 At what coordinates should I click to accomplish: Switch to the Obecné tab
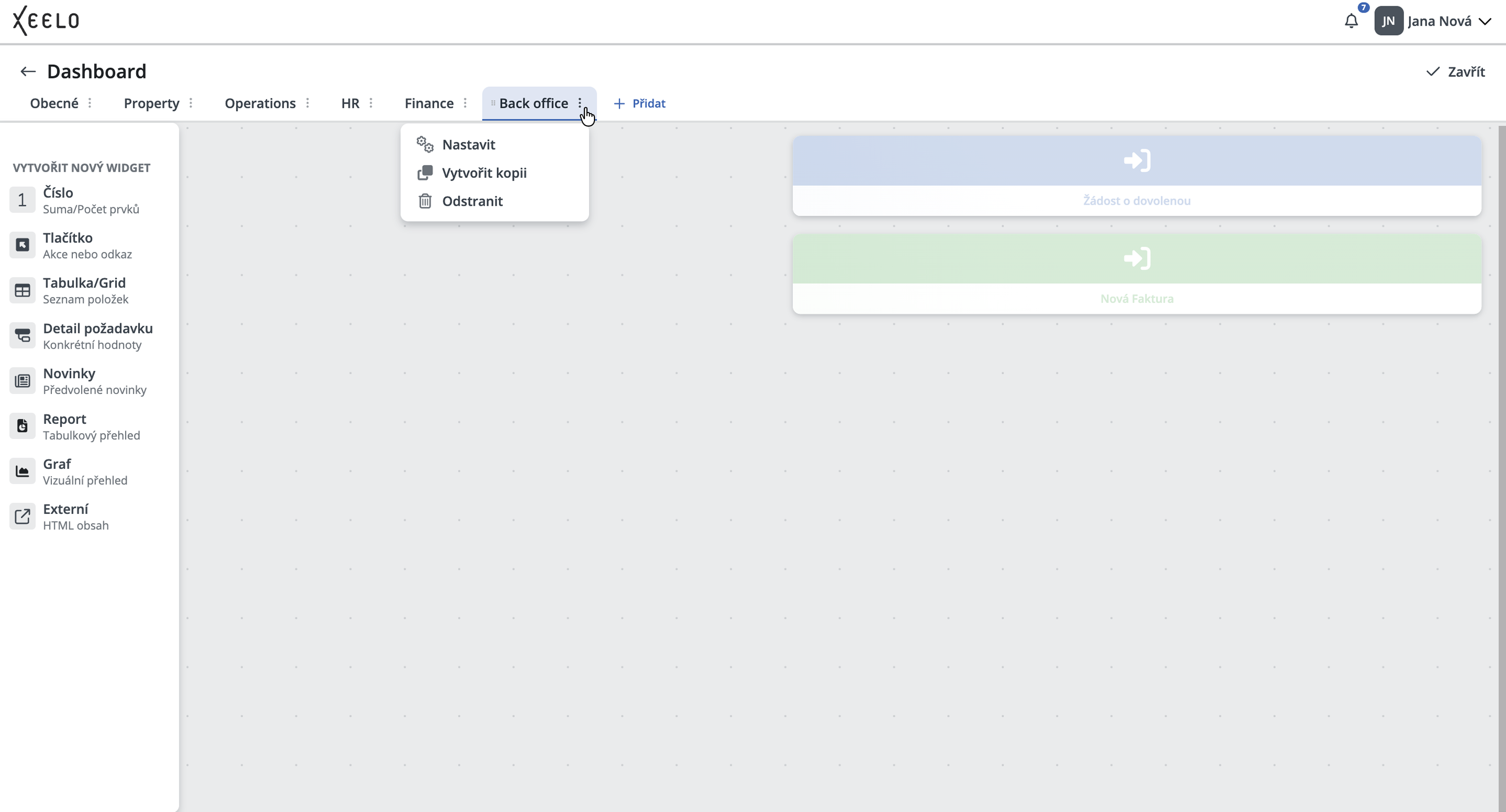[x=54, y=104]
